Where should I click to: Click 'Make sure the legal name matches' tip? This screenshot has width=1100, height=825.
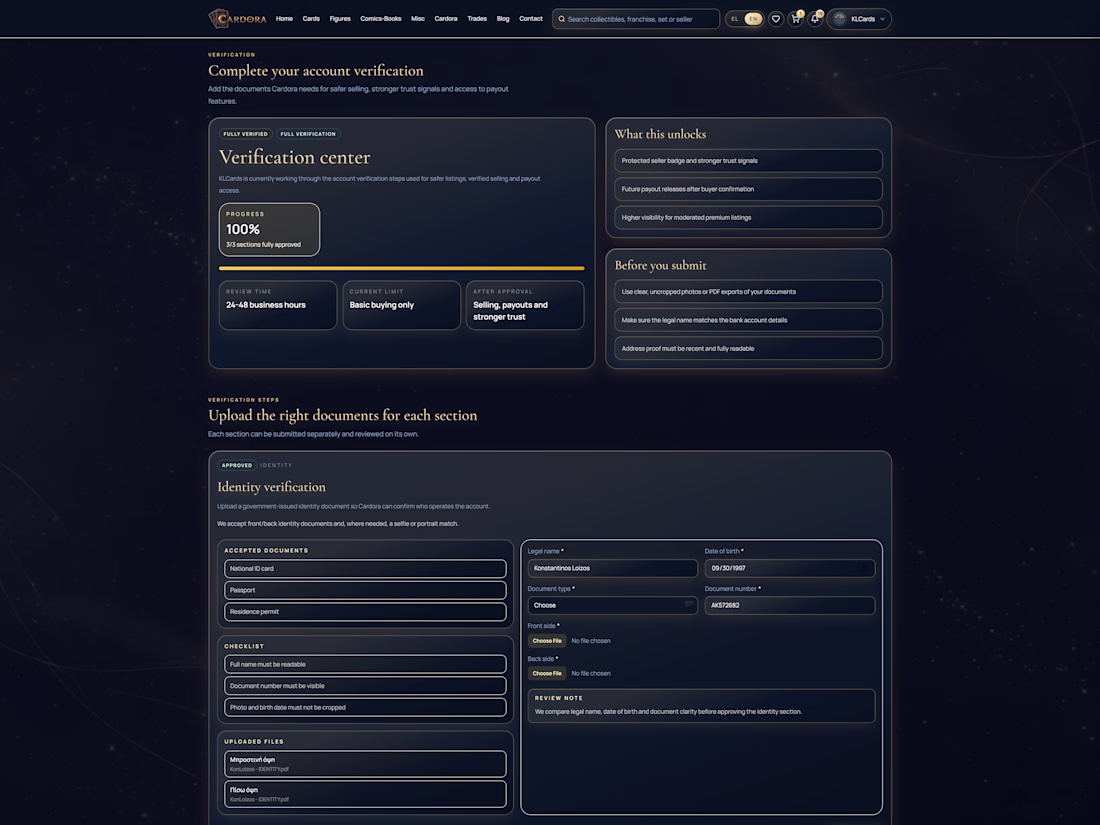(748, 320)
